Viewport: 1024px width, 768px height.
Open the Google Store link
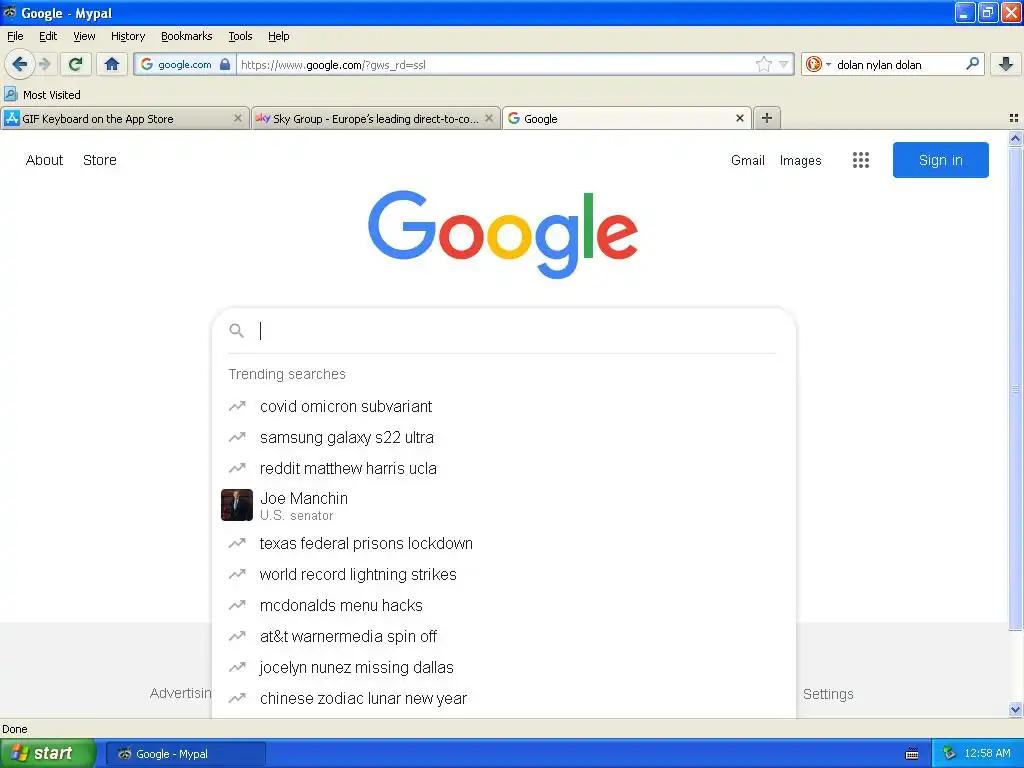(x=99, y=160)
